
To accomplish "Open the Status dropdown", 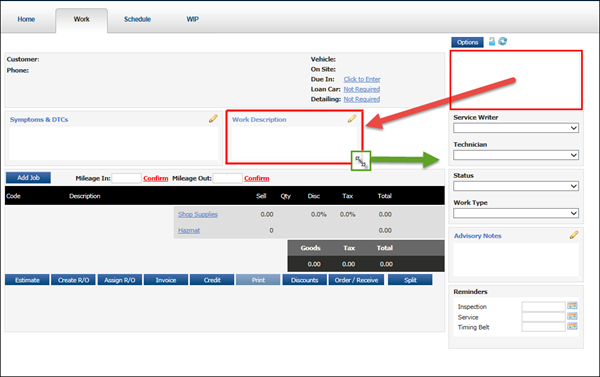I will pos(516,186).
